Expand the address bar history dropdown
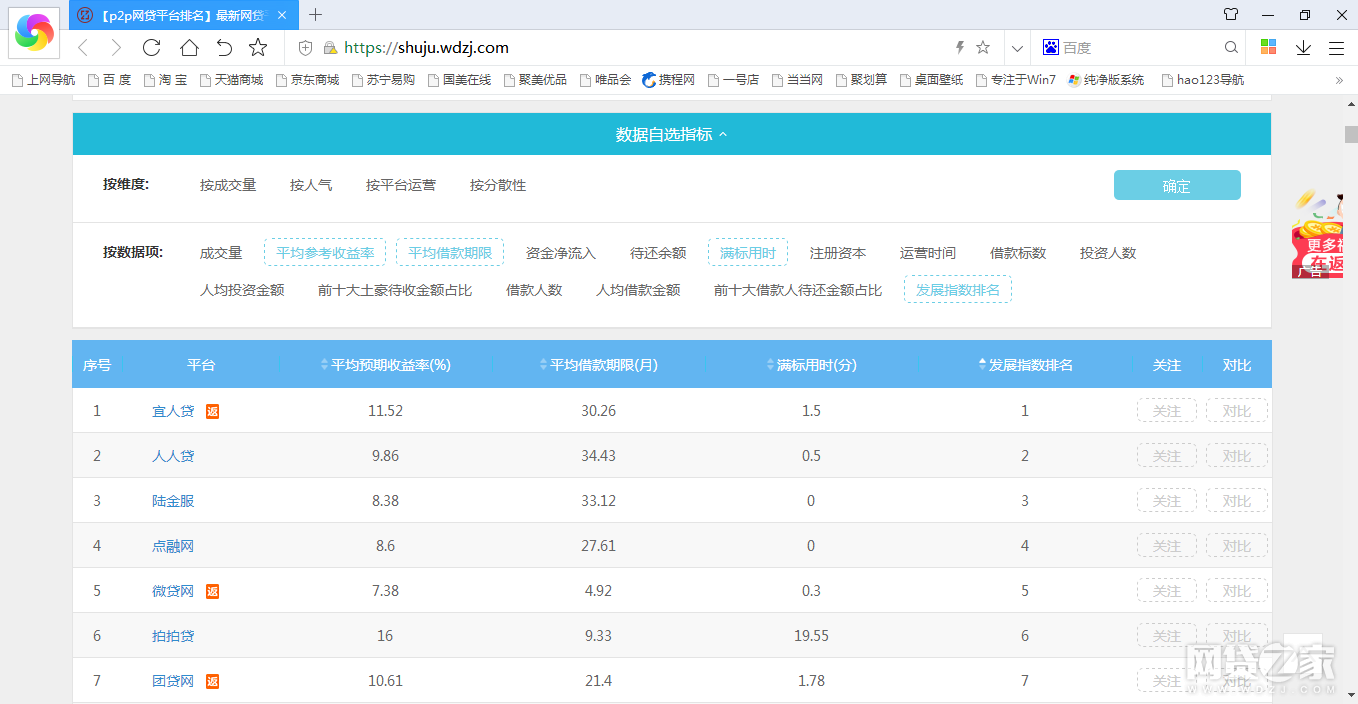This screenshot has height=704, width=1358. 1017,48
